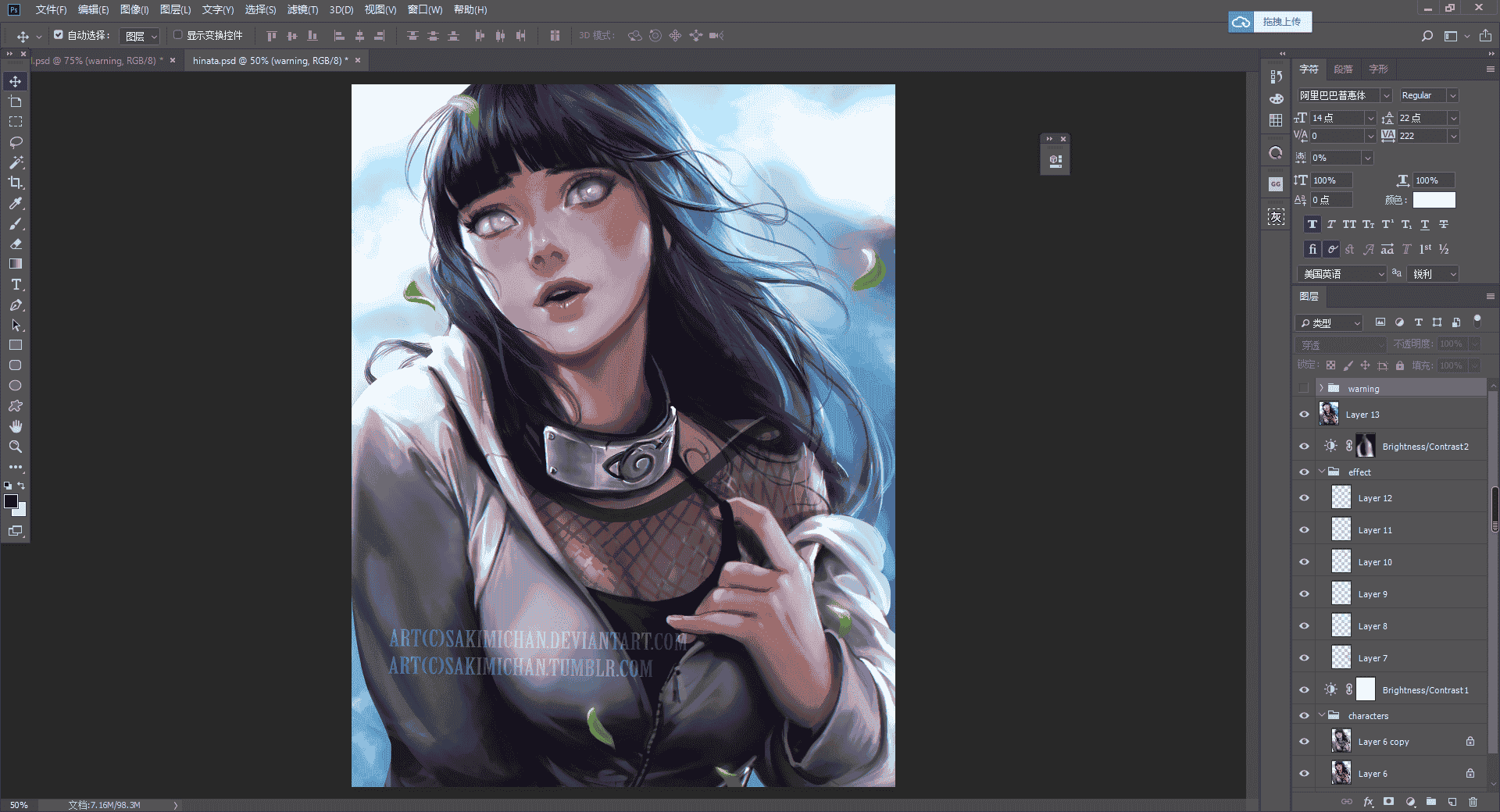Select the Gradient tool
1500x812 pixels.
(16, 264)
